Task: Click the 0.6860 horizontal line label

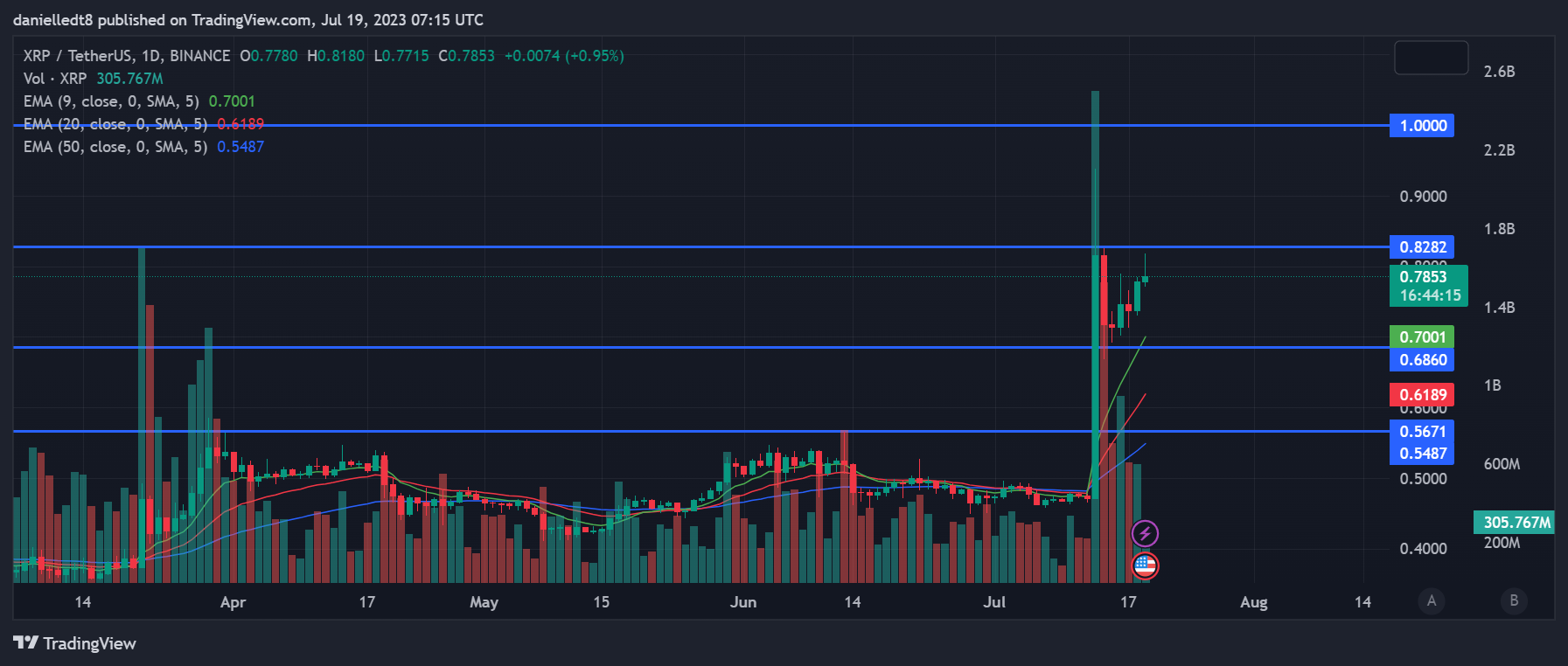Action: [1422, 359]
